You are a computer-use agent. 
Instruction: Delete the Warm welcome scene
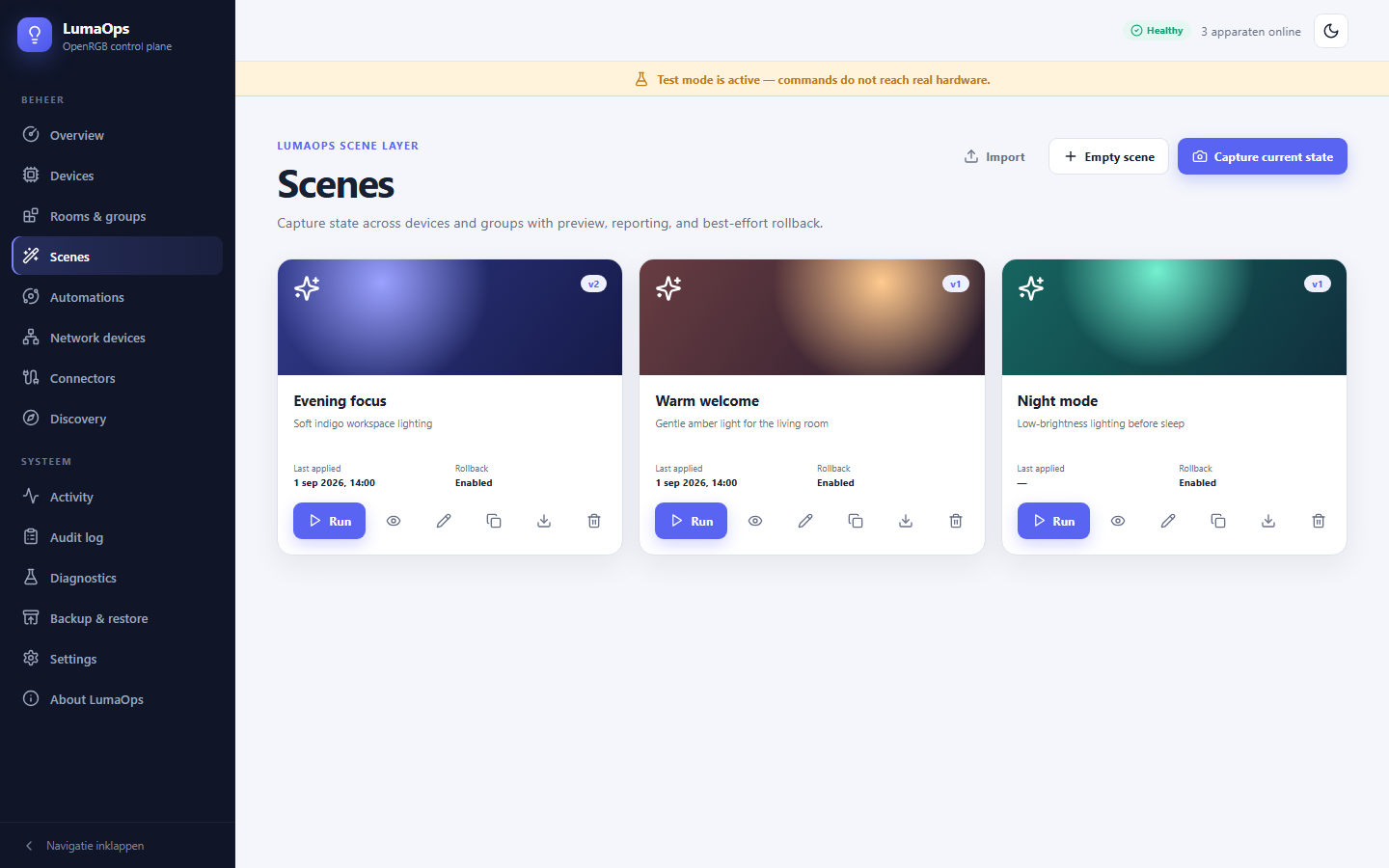(956, 521)
